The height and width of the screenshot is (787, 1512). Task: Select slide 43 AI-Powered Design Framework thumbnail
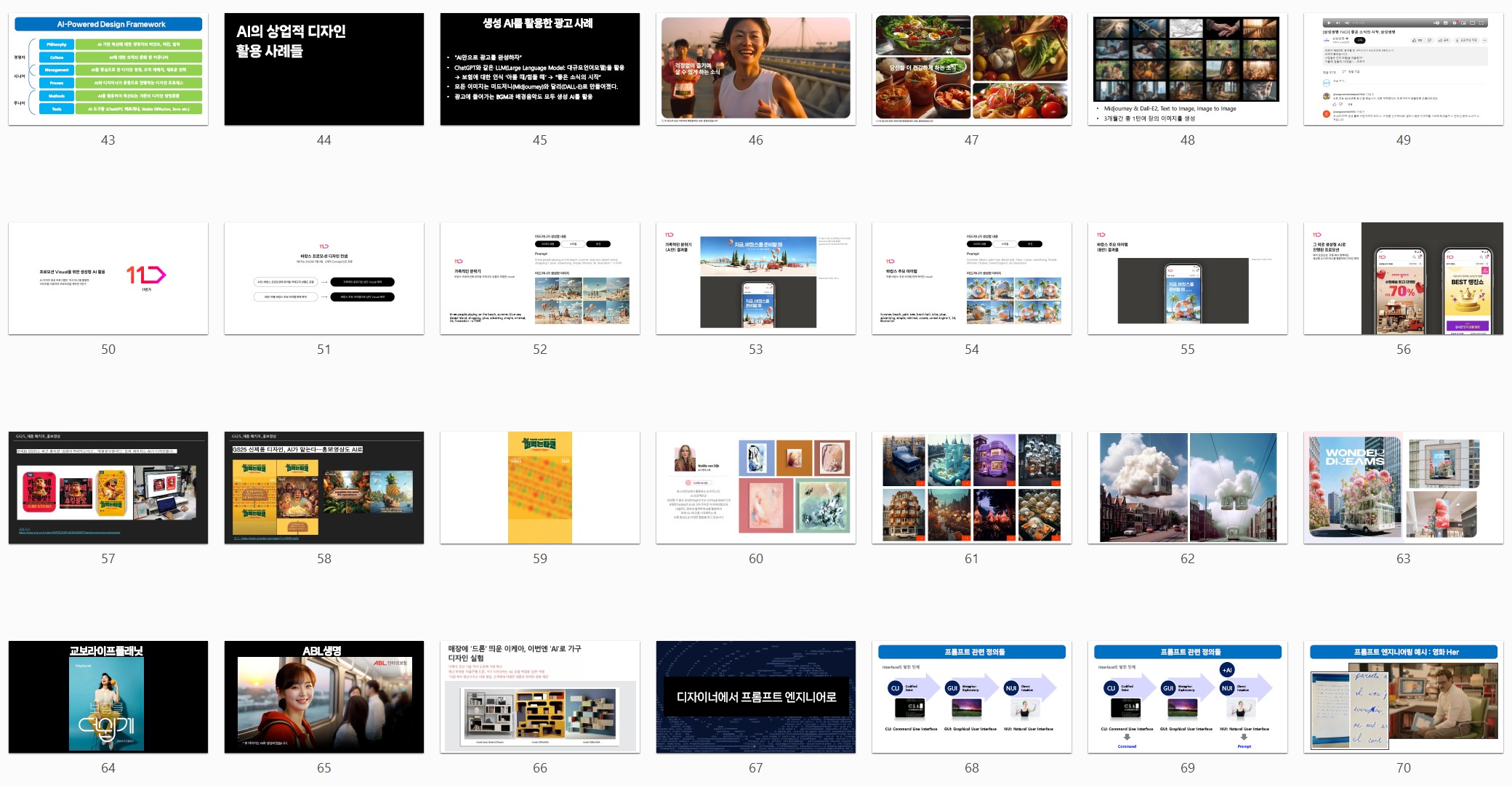108,69
